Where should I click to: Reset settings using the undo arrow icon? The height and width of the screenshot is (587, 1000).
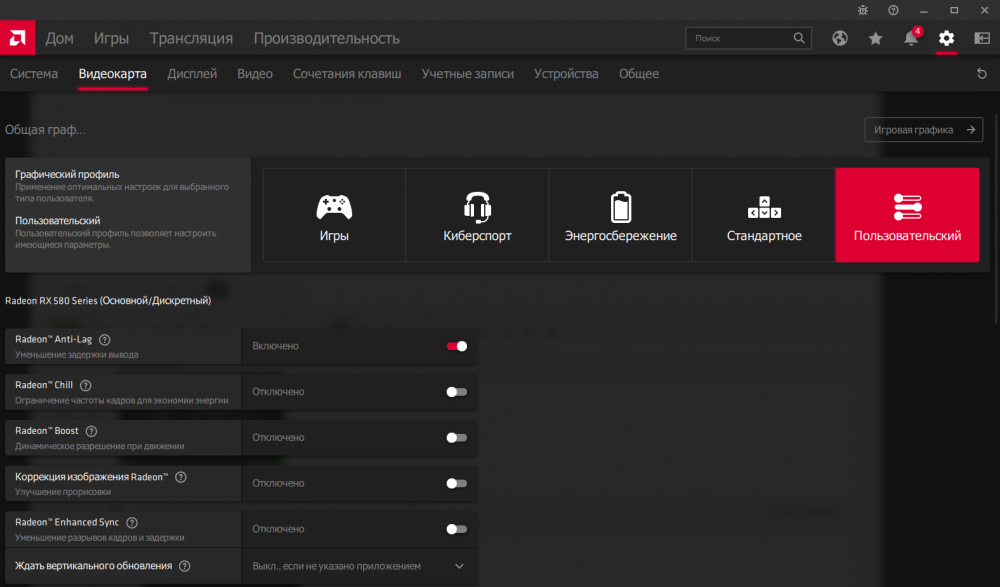click(981, 74)
